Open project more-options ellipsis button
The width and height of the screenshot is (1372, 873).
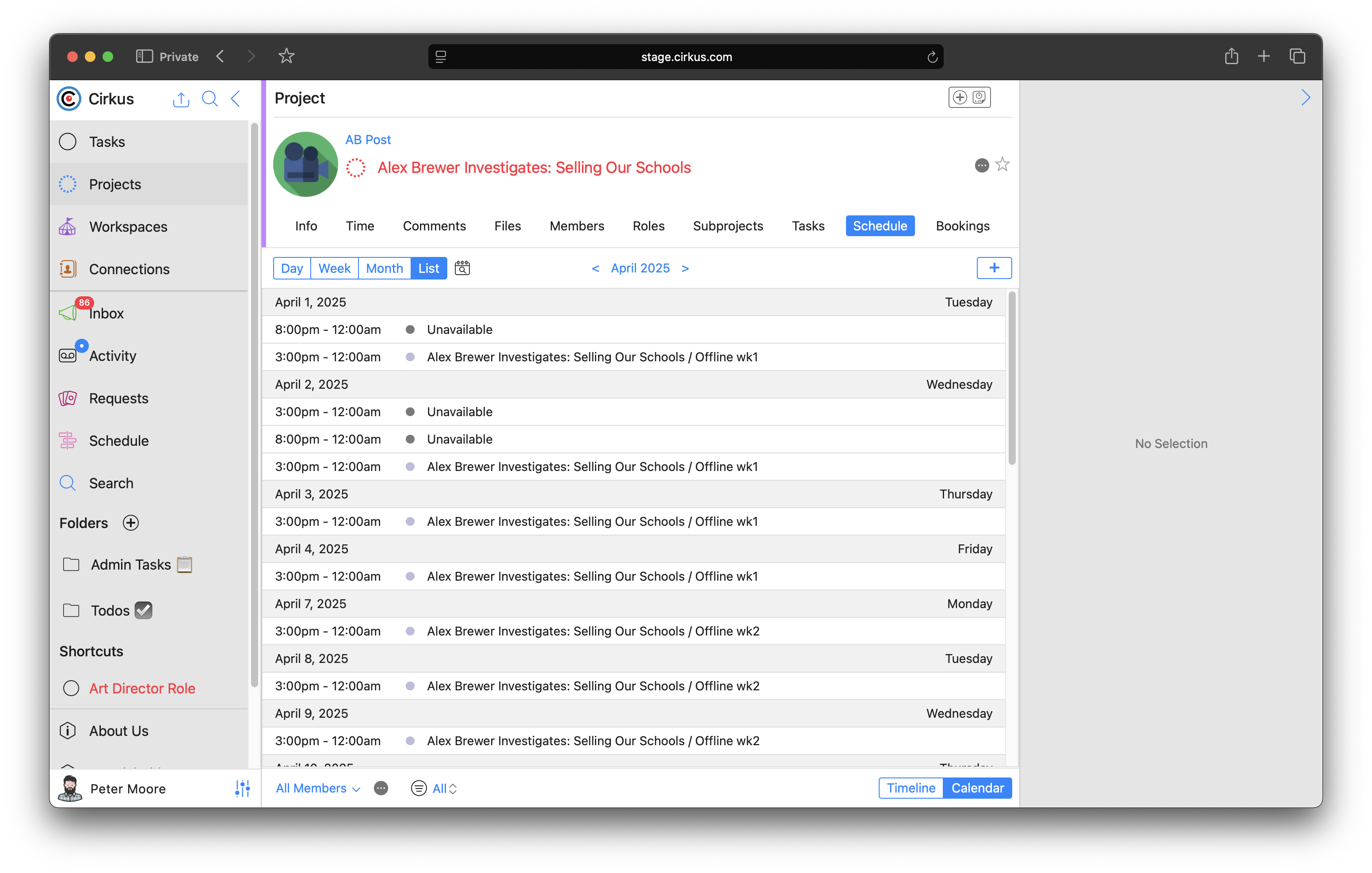point(982,165)
